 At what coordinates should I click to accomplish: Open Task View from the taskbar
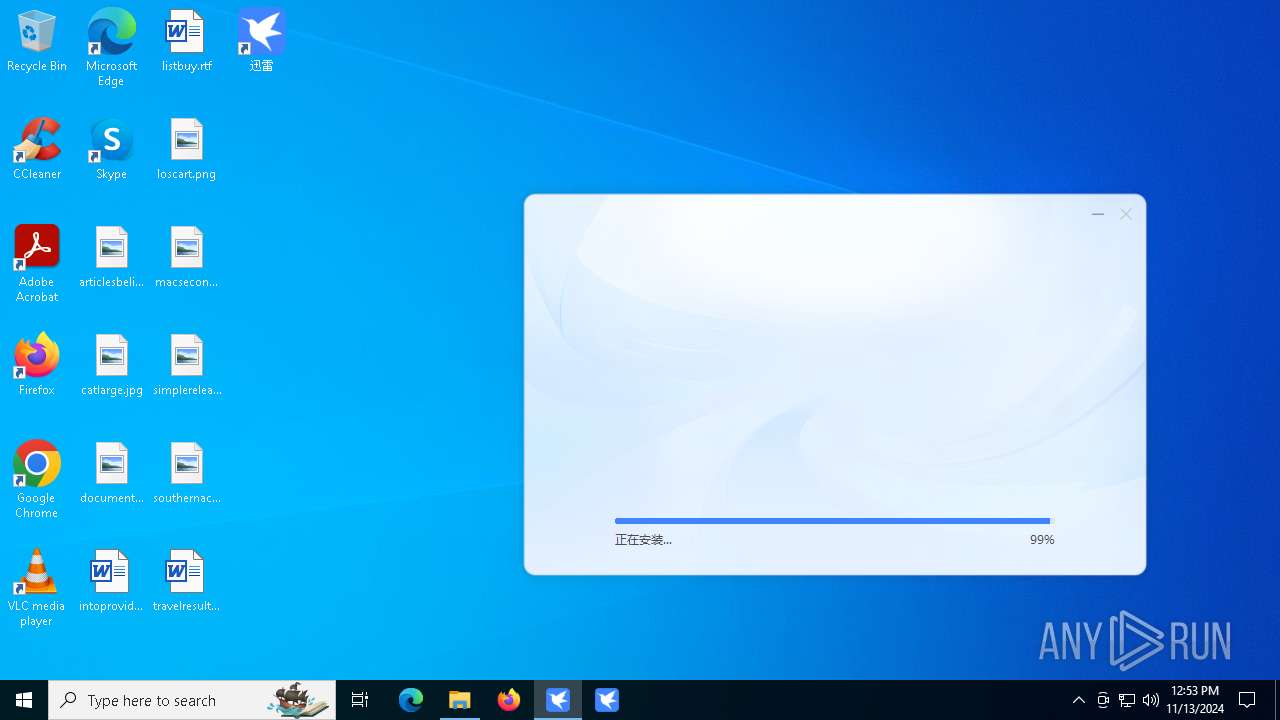(x=360, y=700)
